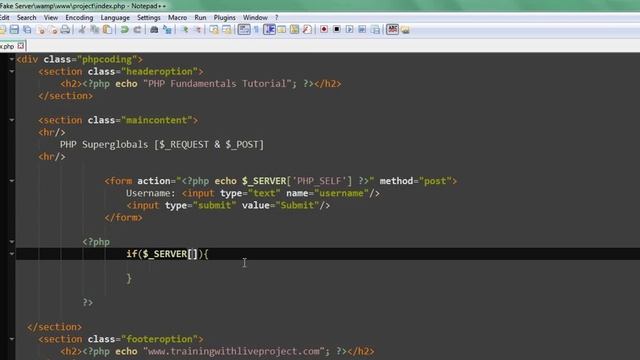The height and width of the screenshot is (360, 640).
Task: Open the Search menu
Action: click(27, 18)
